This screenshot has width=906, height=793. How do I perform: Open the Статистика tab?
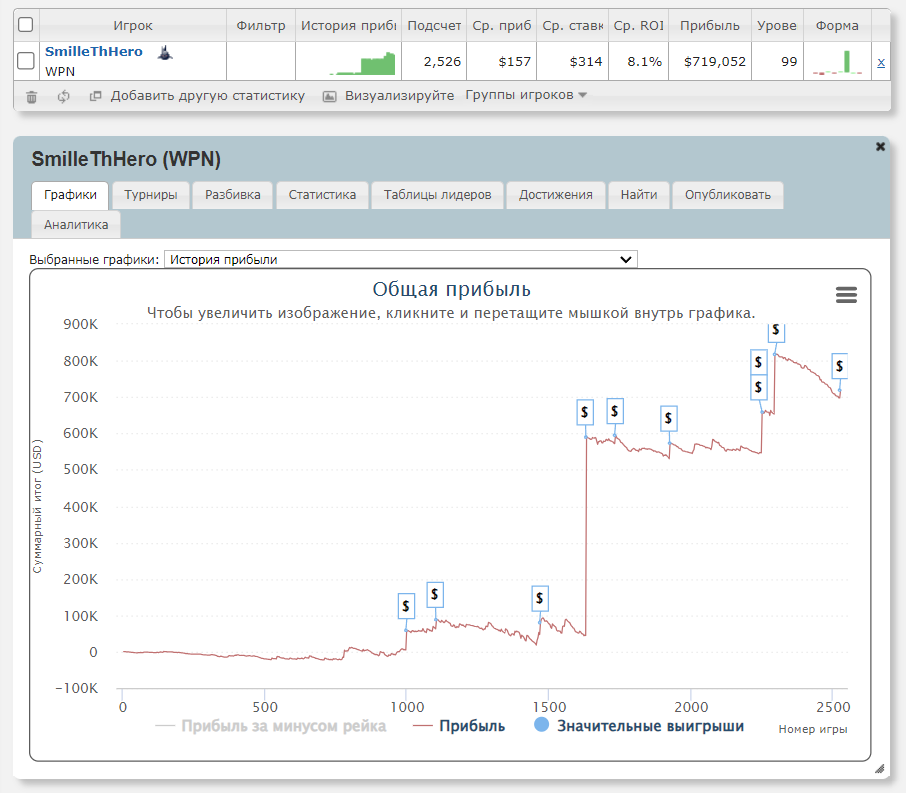(322, 195)
